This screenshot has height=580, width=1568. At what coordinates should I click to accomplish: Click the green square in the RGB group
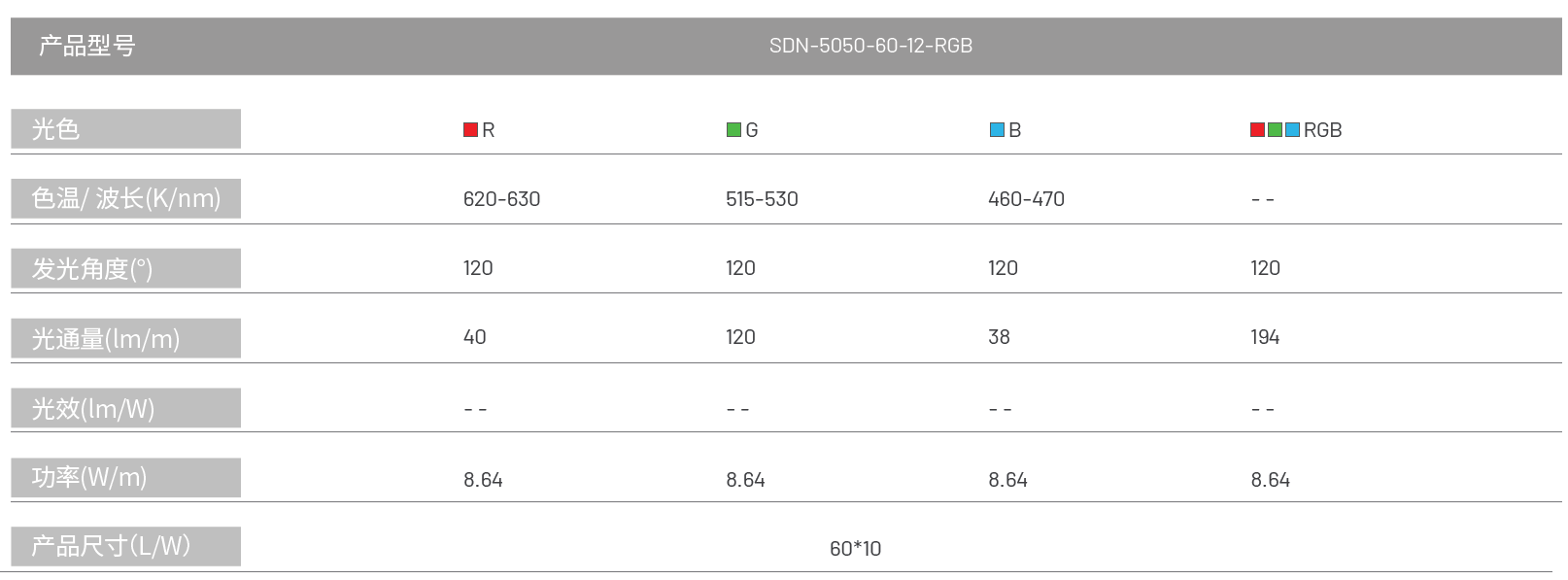[x=1276, y=130]
